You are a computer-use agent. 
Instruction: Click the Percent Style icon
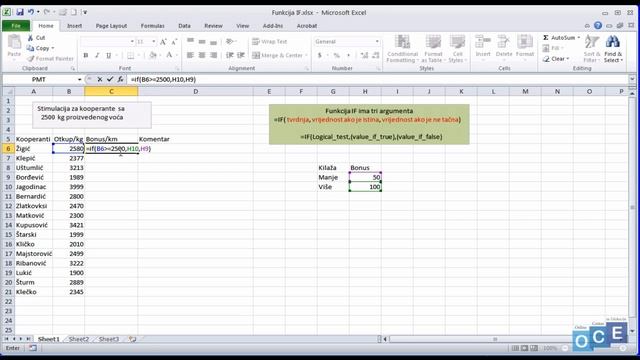(x=337, y=55)
